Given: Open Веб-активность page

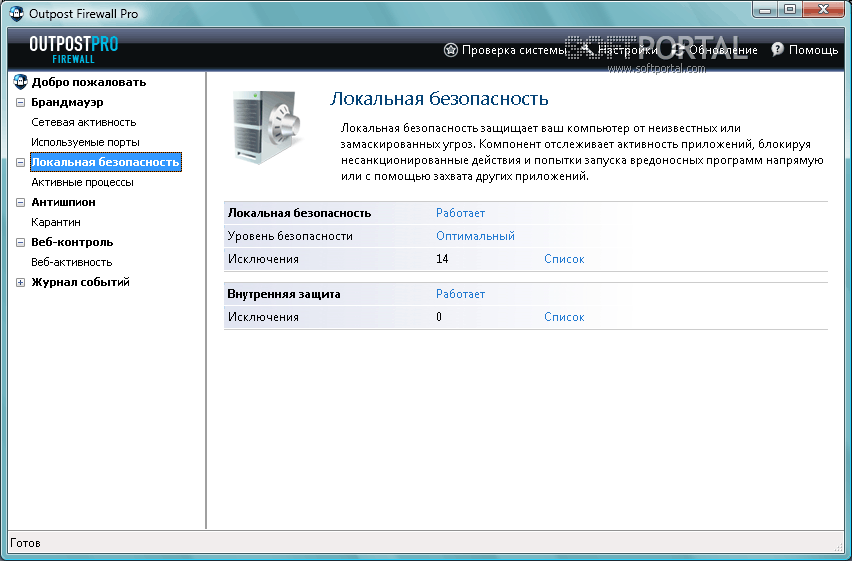Looking at the screenshot, I should coord(72,262).
